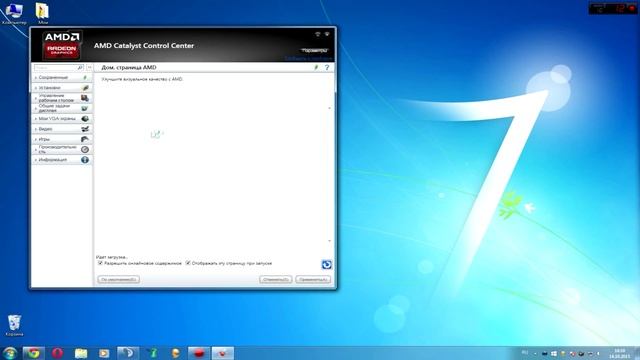The height and width of the screenshot is (360, 640).
Task: Expand the Игры section arrow
Action: (x=36, y=139)
